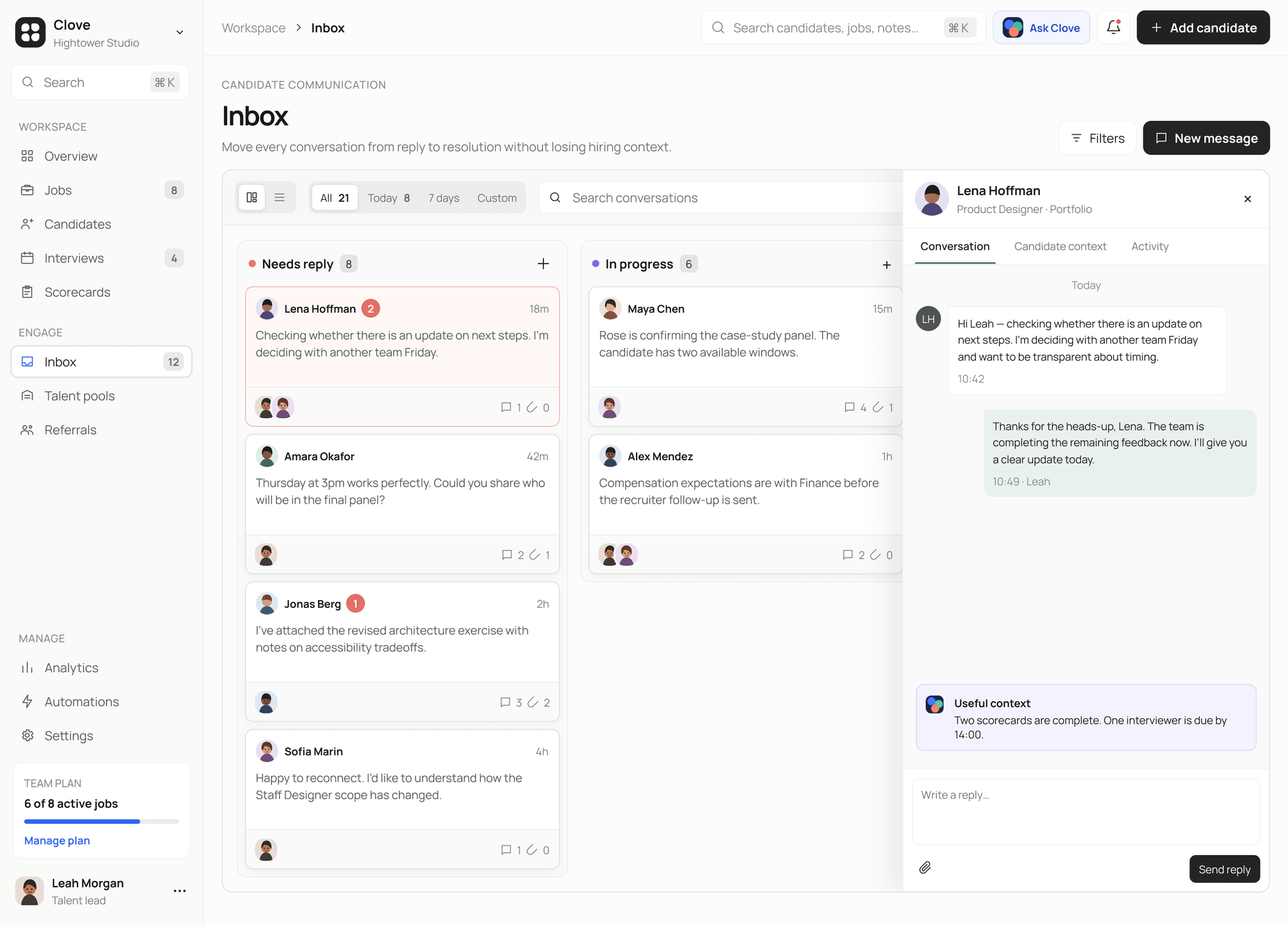1288x925 pixels.
Task: Click the sidebar Search field
Action: (101, 82)
